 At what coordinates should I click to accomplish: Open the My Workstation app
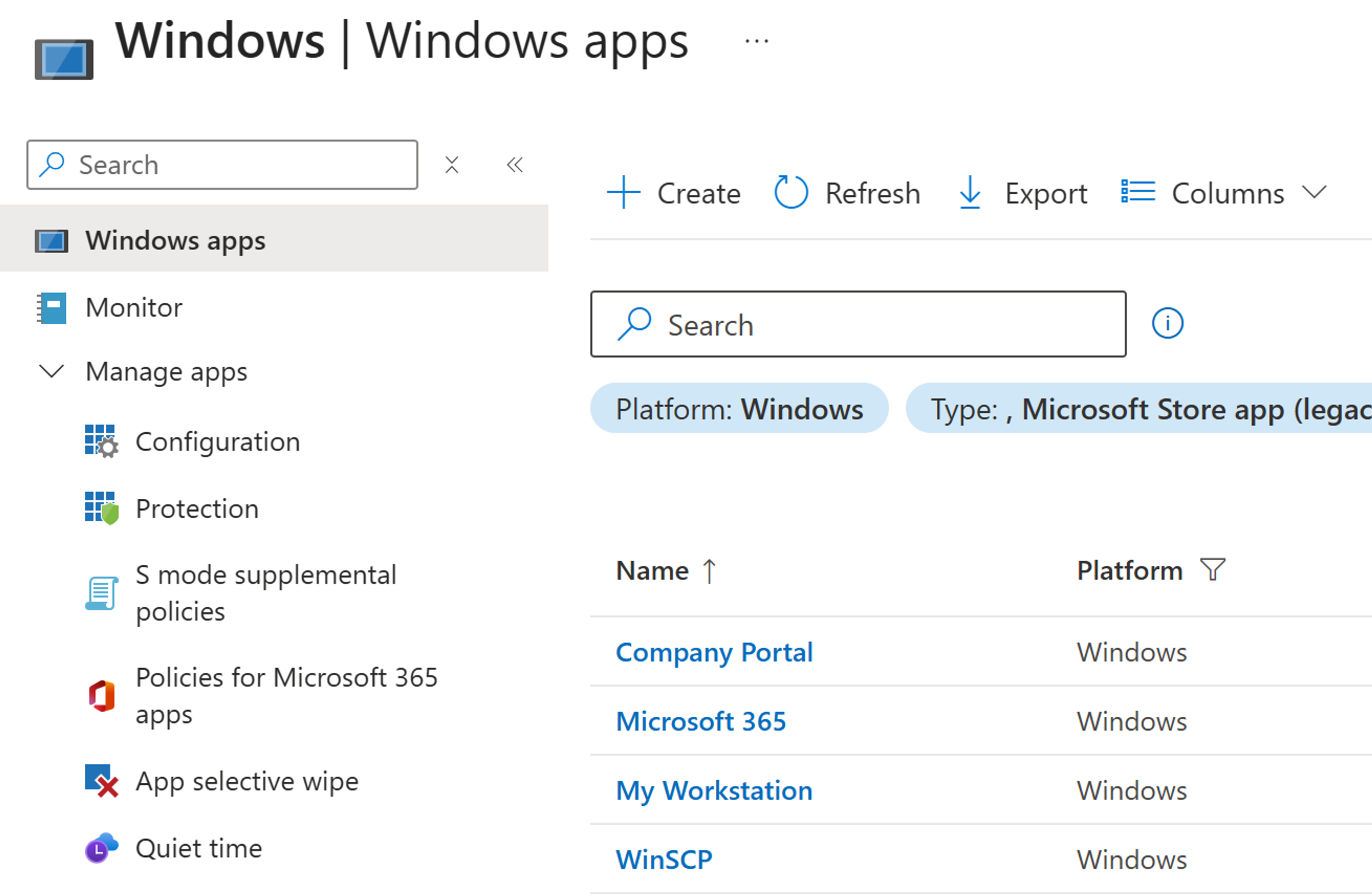pos(714,791)
